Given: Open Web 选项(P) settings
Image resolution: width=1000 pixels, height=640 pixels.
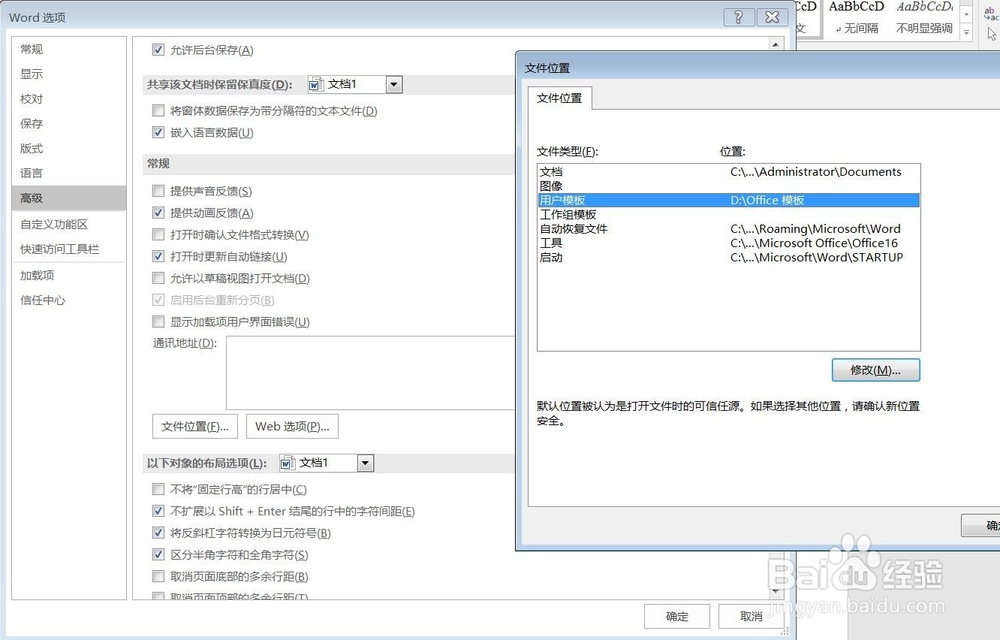Looking at the screenshot, I should pos(291,426).
